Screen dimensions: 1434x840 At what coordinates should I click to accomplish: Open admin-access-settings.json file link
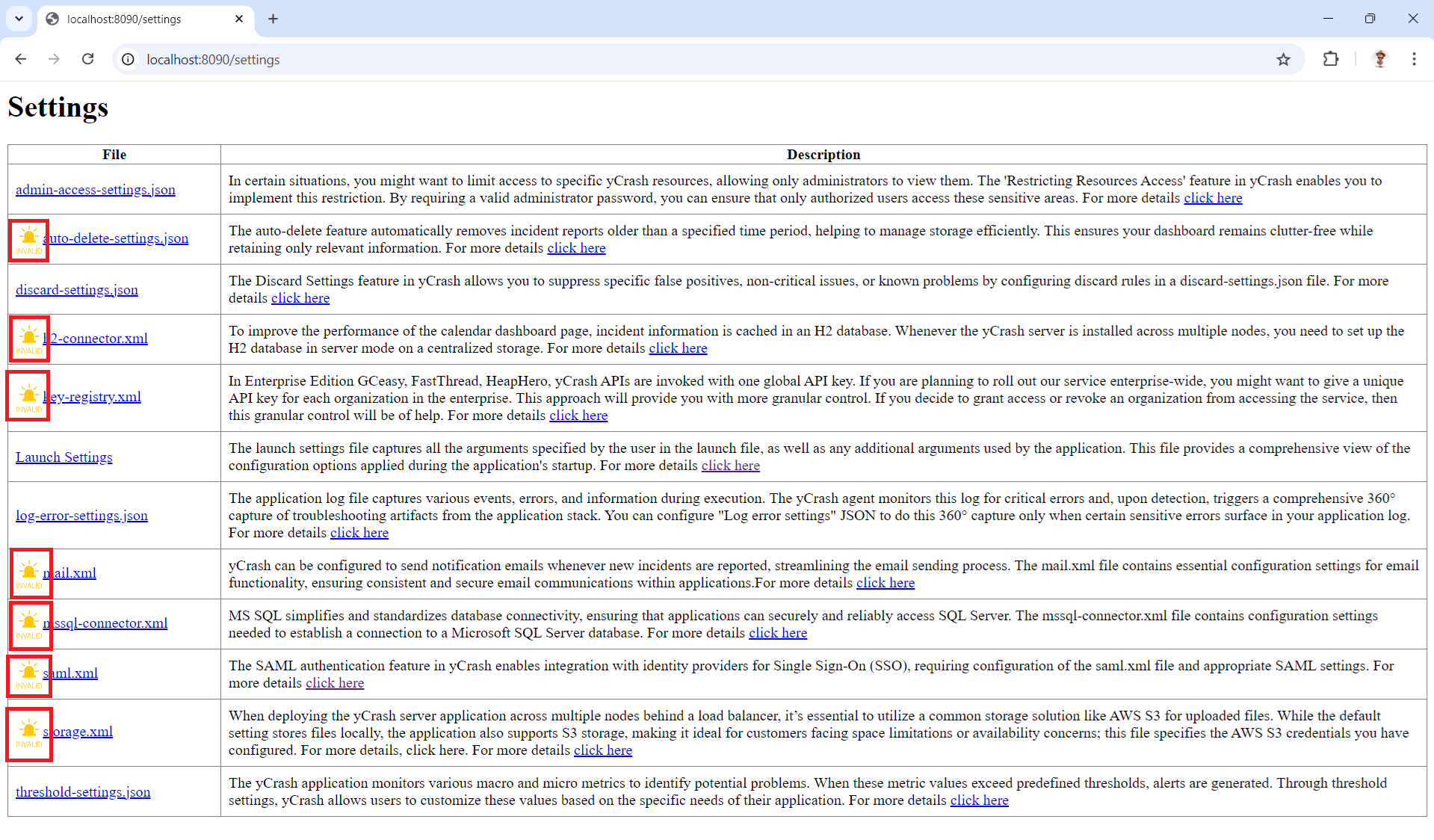pos(96,190)
